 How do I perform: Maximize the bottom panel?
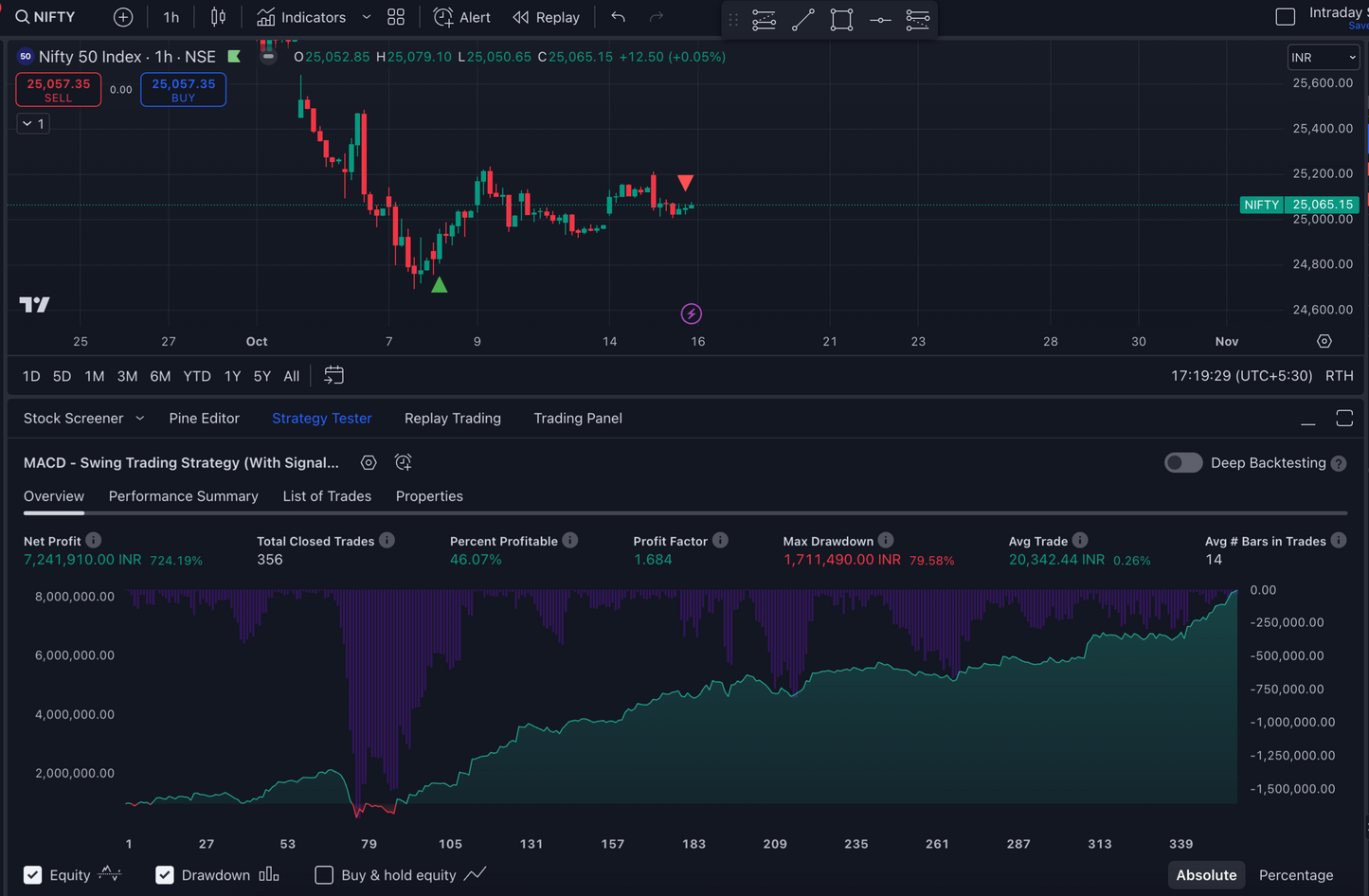click(x=1344, y=419)
